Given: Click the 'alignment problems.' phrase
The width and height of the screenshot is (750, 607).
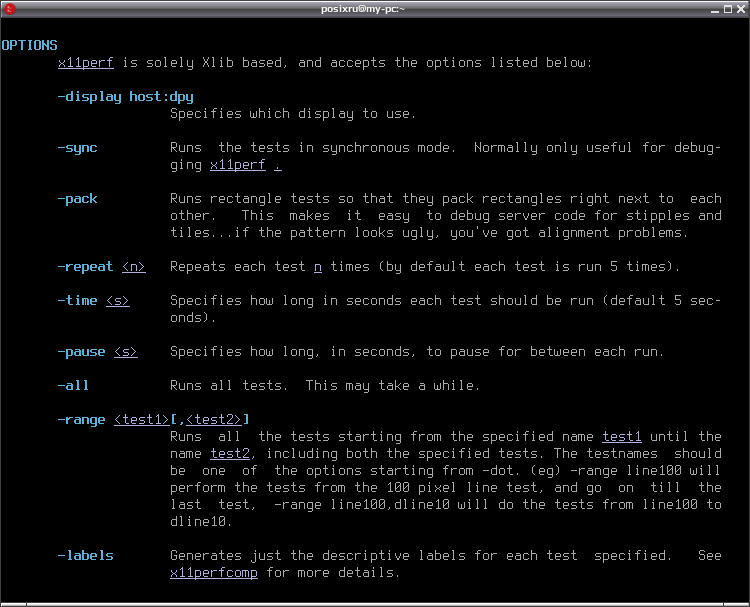Looking at the screenshot, I should tap(613, 233).
